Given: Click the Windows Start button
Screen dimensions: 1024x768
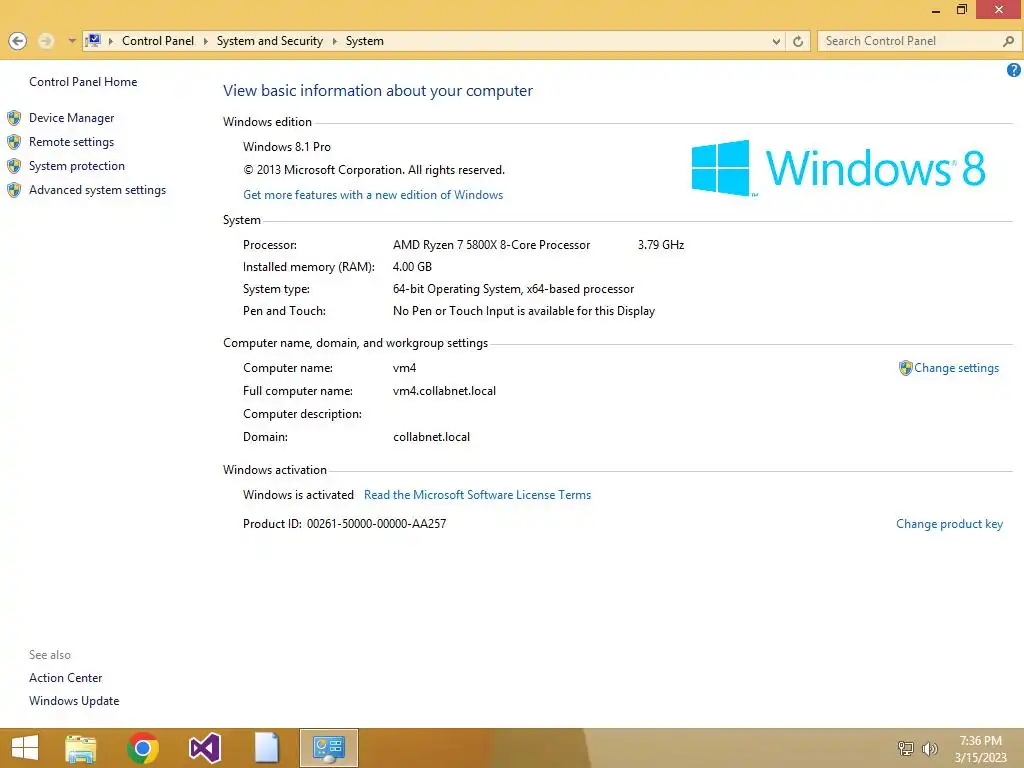Looking at the screenshot, I should pos(25,748).
